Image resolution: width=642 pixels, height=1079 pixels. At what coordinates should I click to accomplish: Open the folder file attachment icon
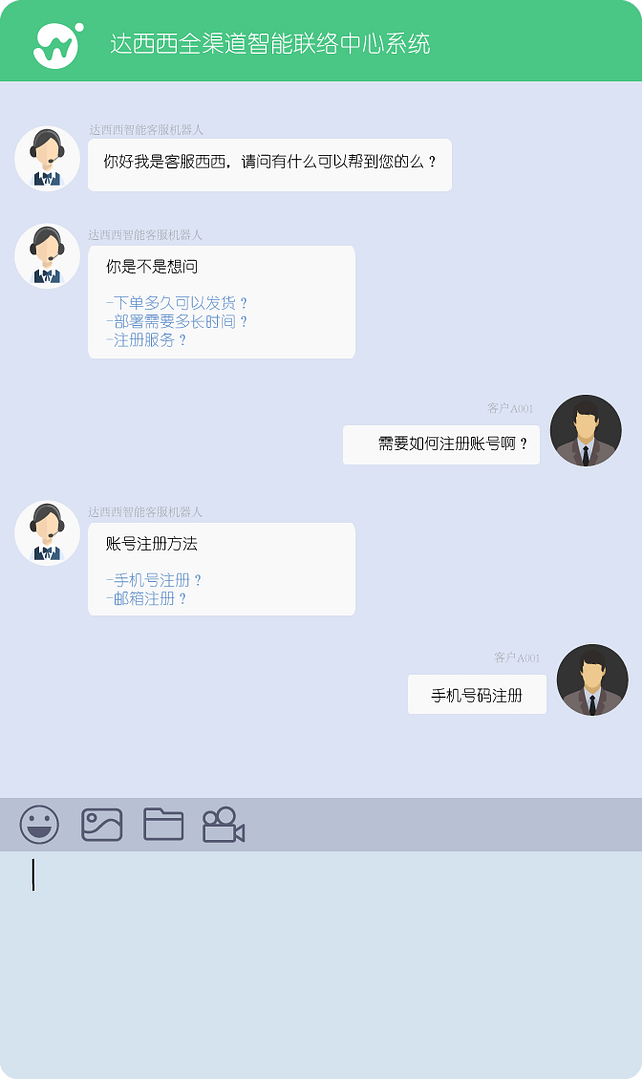163,824
